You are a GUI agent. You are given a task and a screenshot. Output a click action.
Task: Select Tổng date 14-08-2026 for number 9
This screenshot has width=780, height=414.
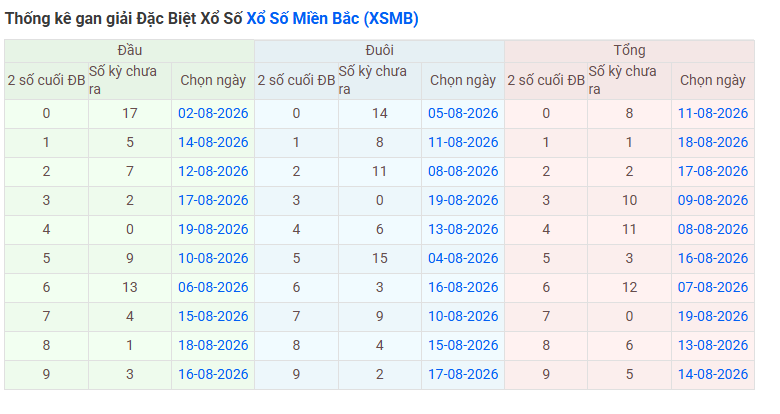pos(713,374)
